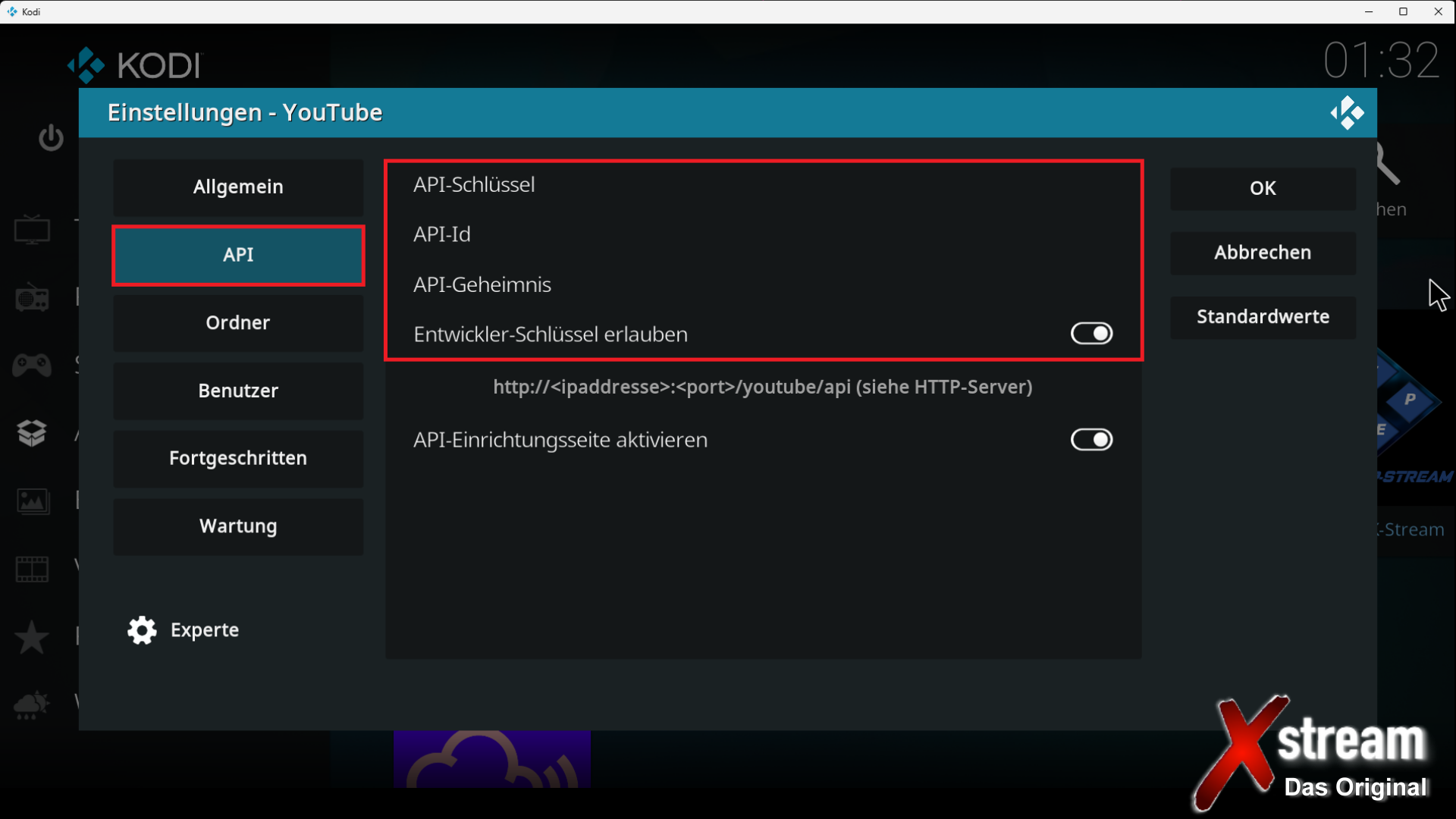Open the Benutzer settings tab

238,391
